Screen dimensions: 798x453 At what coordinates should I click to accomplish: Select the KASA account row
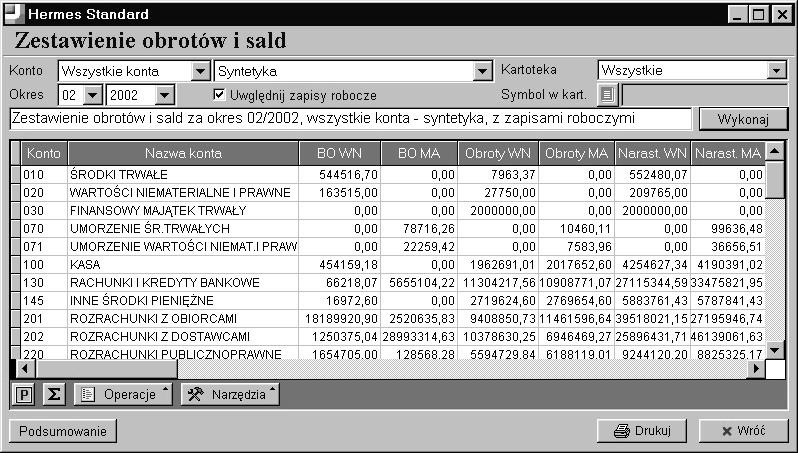pyautogui.click(x=392, y=265)
